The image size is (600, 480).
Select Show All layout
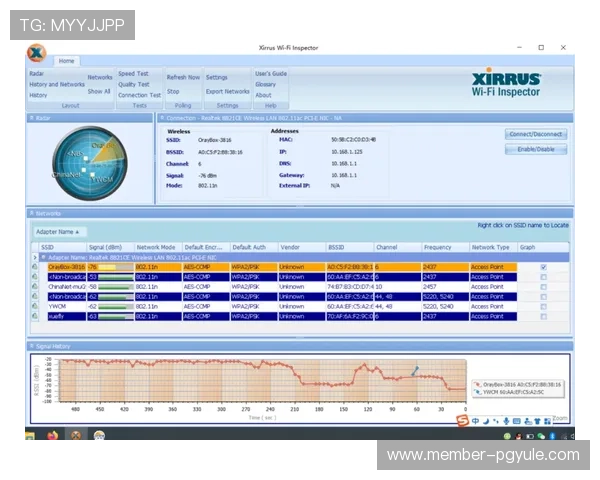[x=99, y=91]
